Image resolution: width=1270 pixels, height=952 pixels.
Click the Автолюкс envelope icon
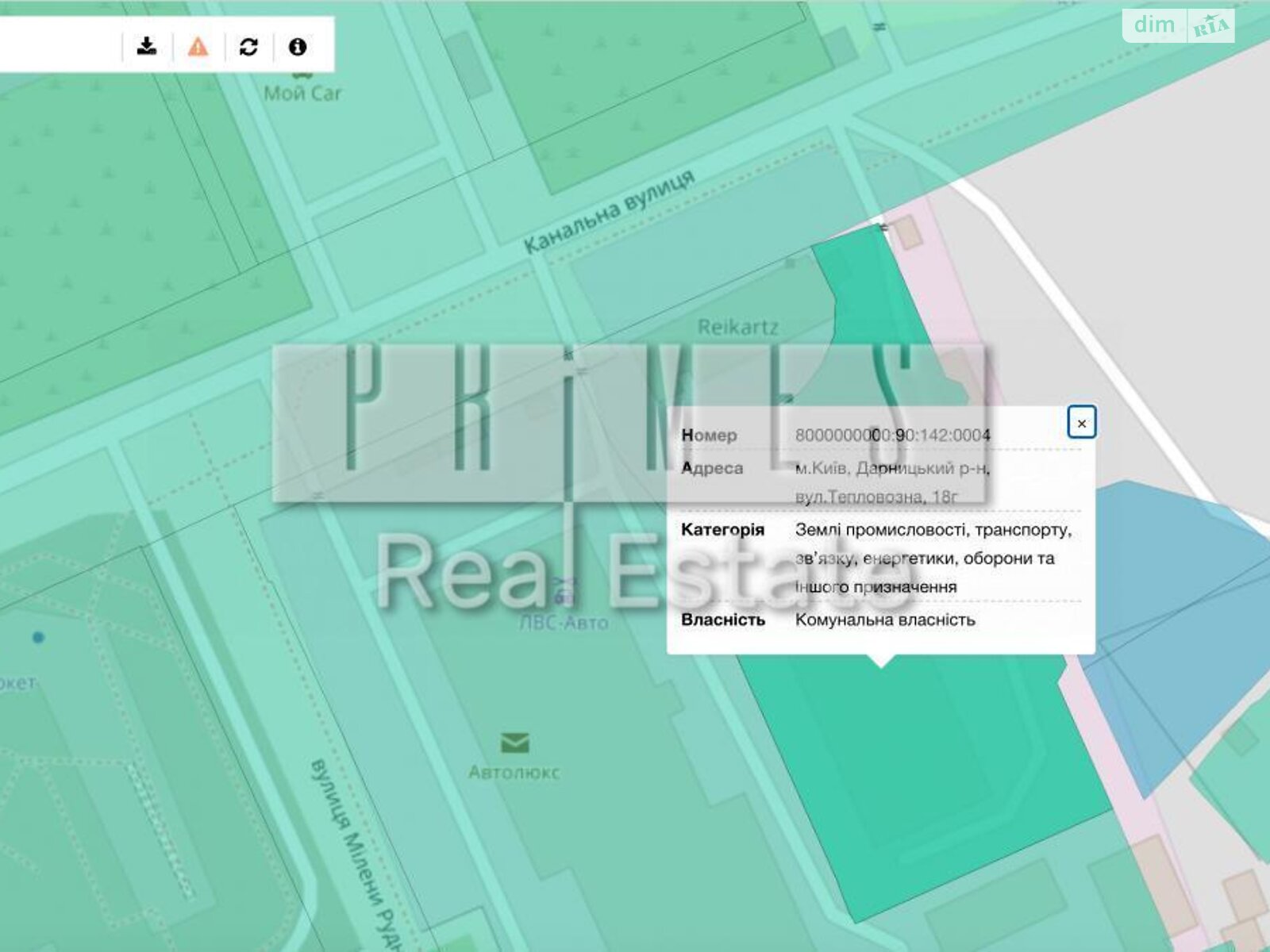point(514,743)
